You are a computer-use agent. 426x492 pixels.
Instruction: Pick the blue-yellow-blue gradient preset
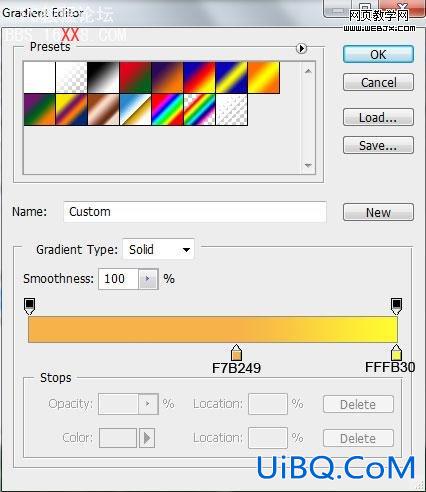(x=231, y=77)
